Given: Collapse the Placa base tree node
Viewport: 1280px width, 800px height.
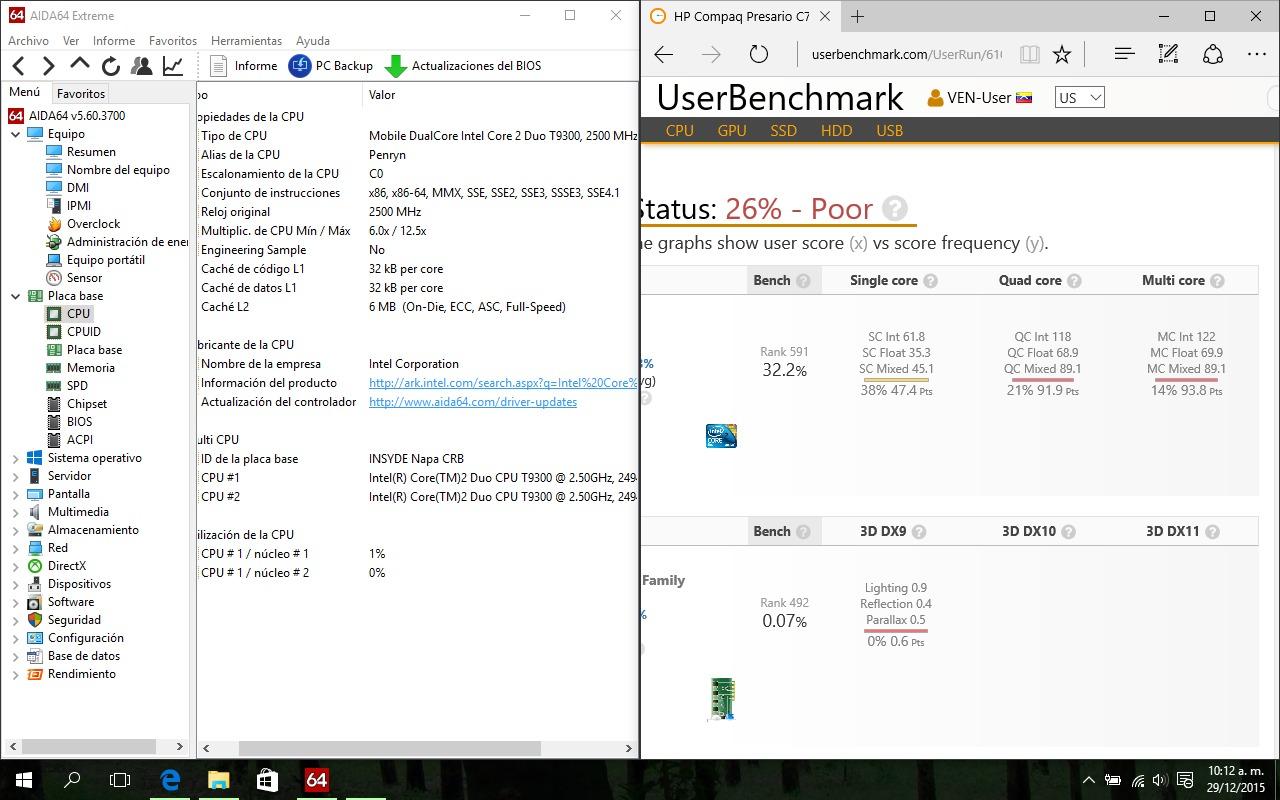Looking at the screenshot, I should [16, 296].
